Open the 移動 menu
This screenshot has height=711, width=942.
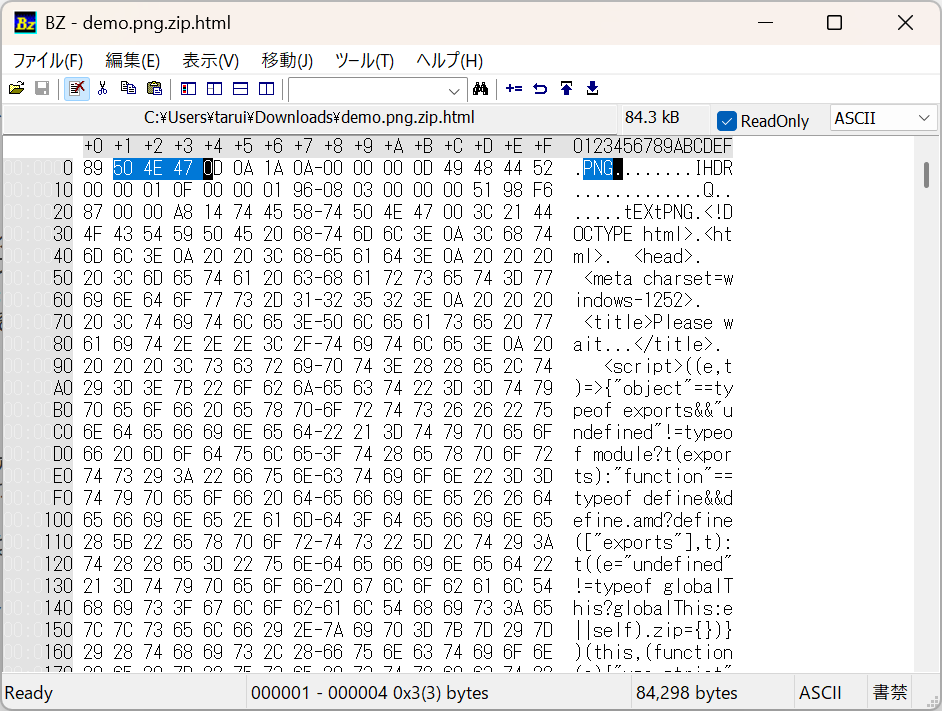(x=286, y=60)
